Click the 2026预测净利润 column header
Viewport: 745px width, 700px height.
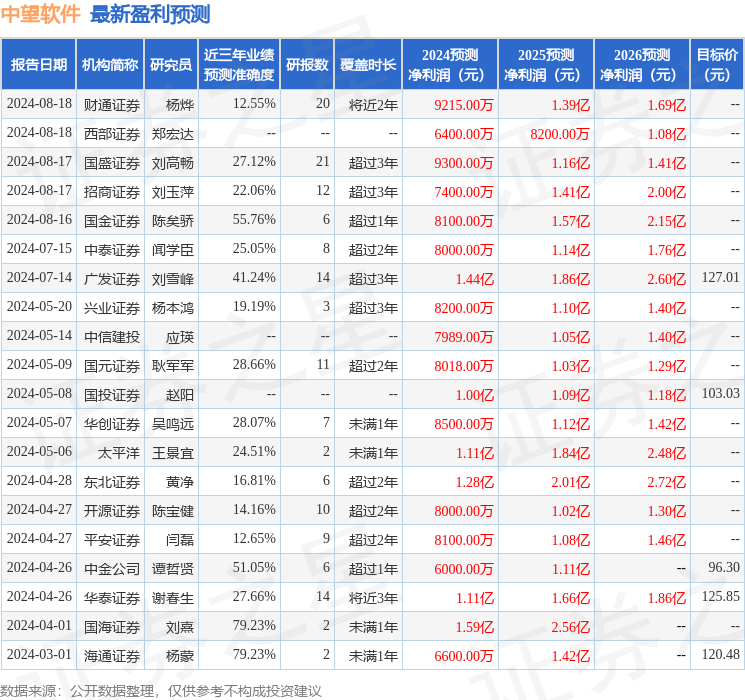[642, 65]
